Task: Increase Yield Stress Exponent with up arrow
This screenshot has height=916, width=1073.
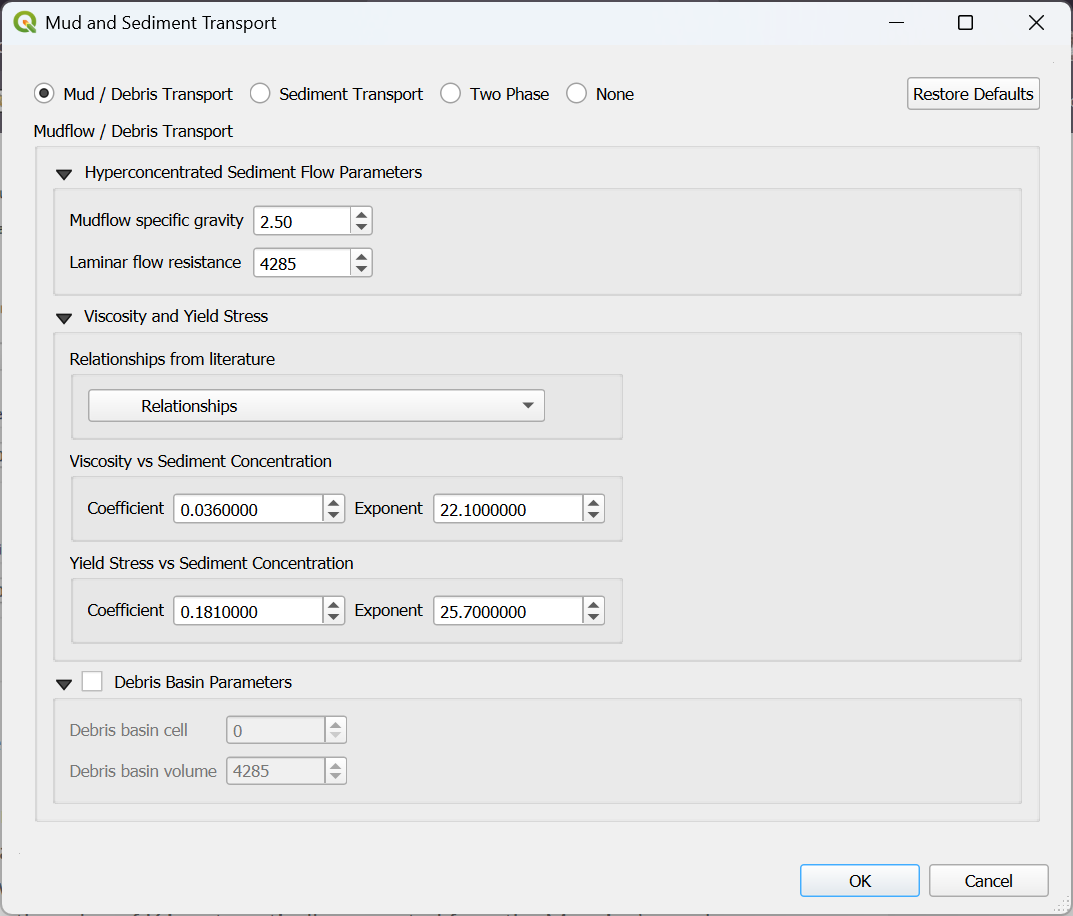Action: point(593,604)
